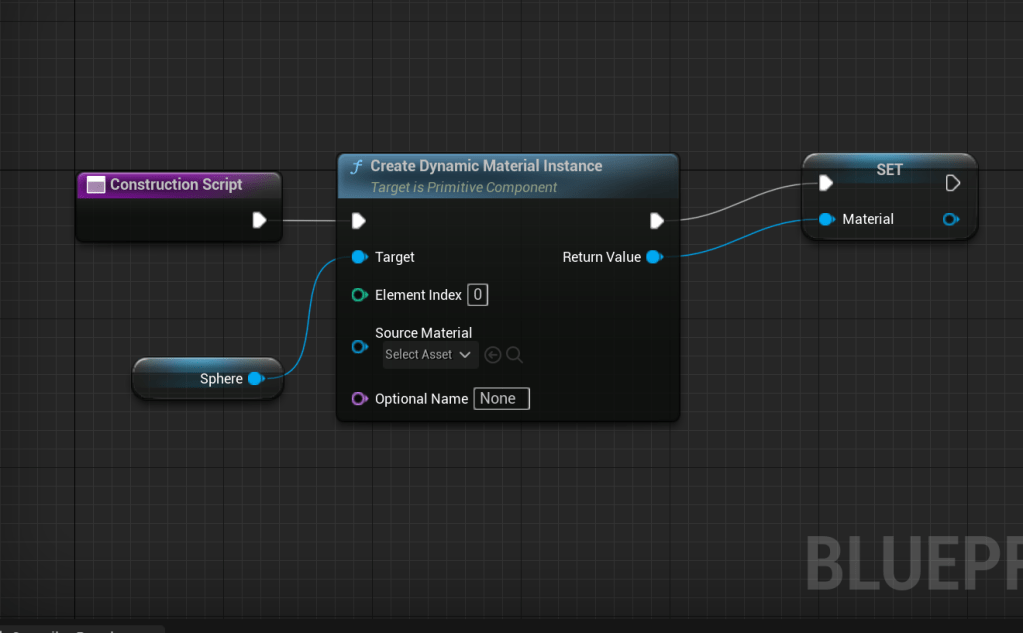Click the Material output pin on SET node
Viewport: 1023px width, 633px height.
point(950,219)
